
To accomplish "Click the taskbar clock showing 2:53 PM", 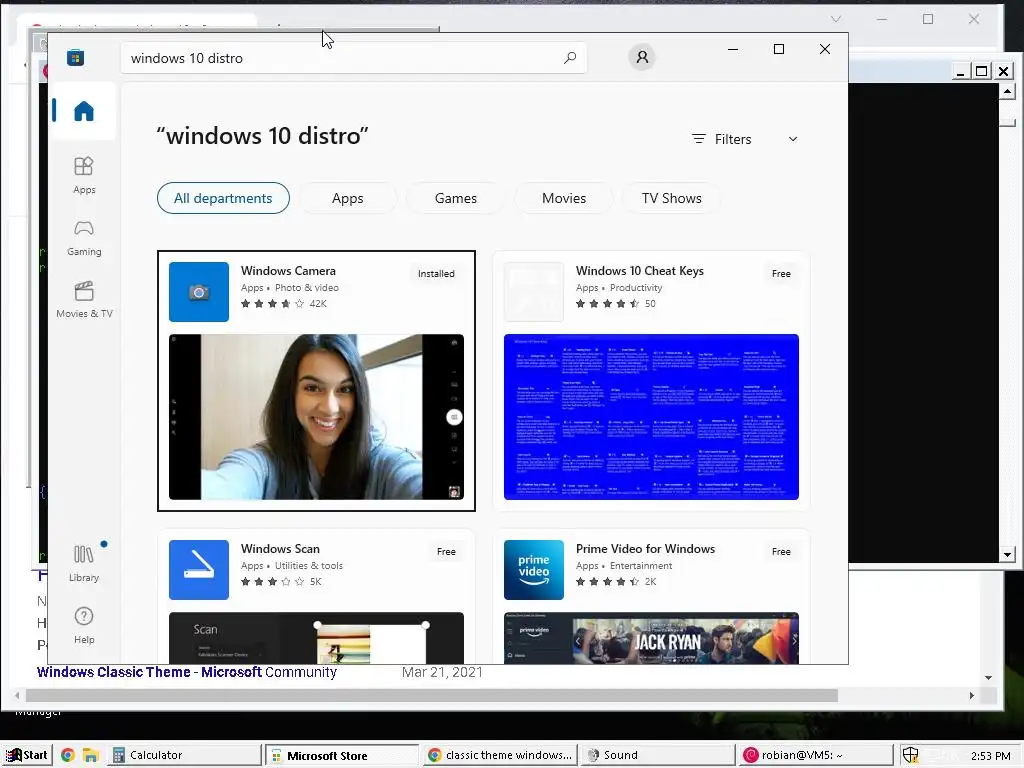I will coord(990,756).
